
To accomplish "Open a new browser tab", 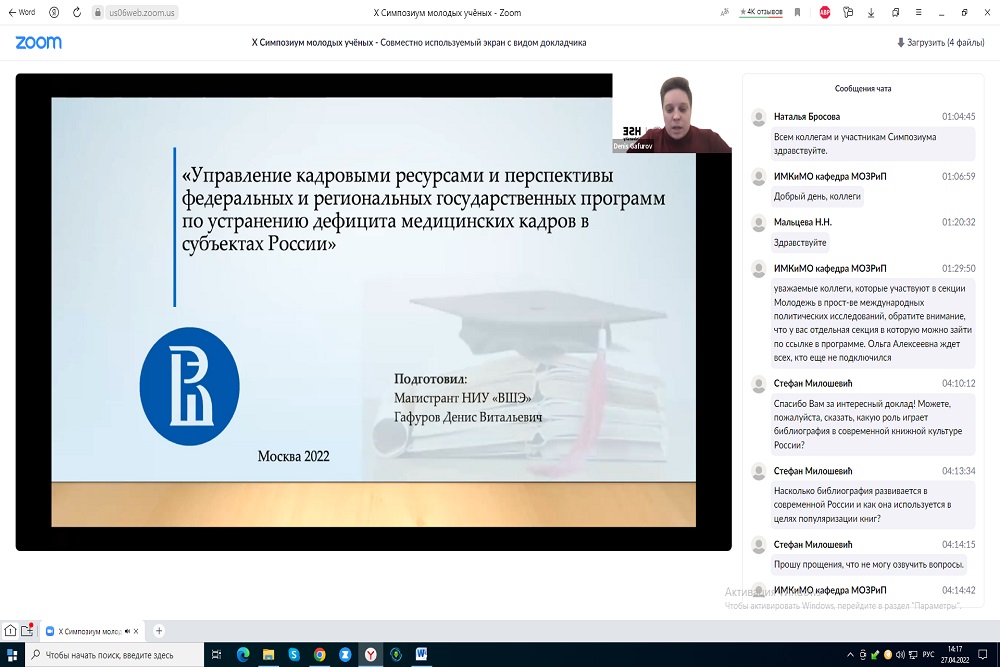I will click(x=159, y=631).
